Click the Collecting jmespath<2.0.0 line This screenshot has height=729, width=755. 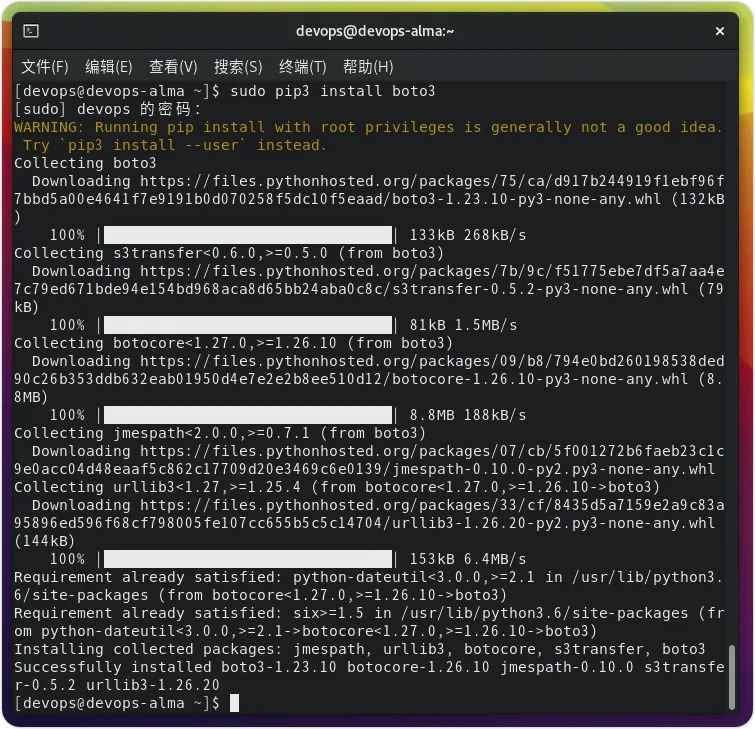tap(220, 433)
